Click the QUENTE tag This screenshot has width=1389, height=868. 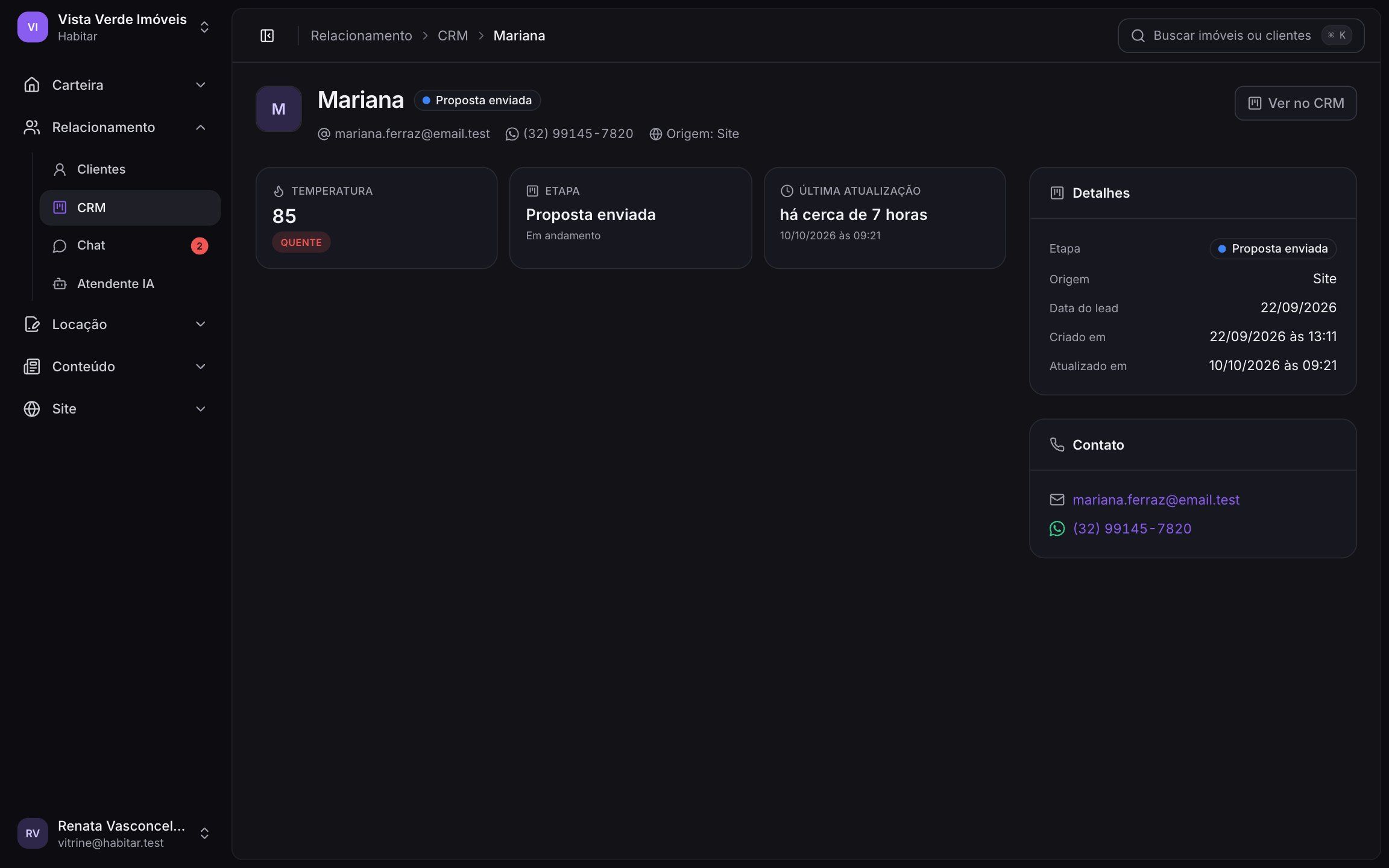(301, 242)
